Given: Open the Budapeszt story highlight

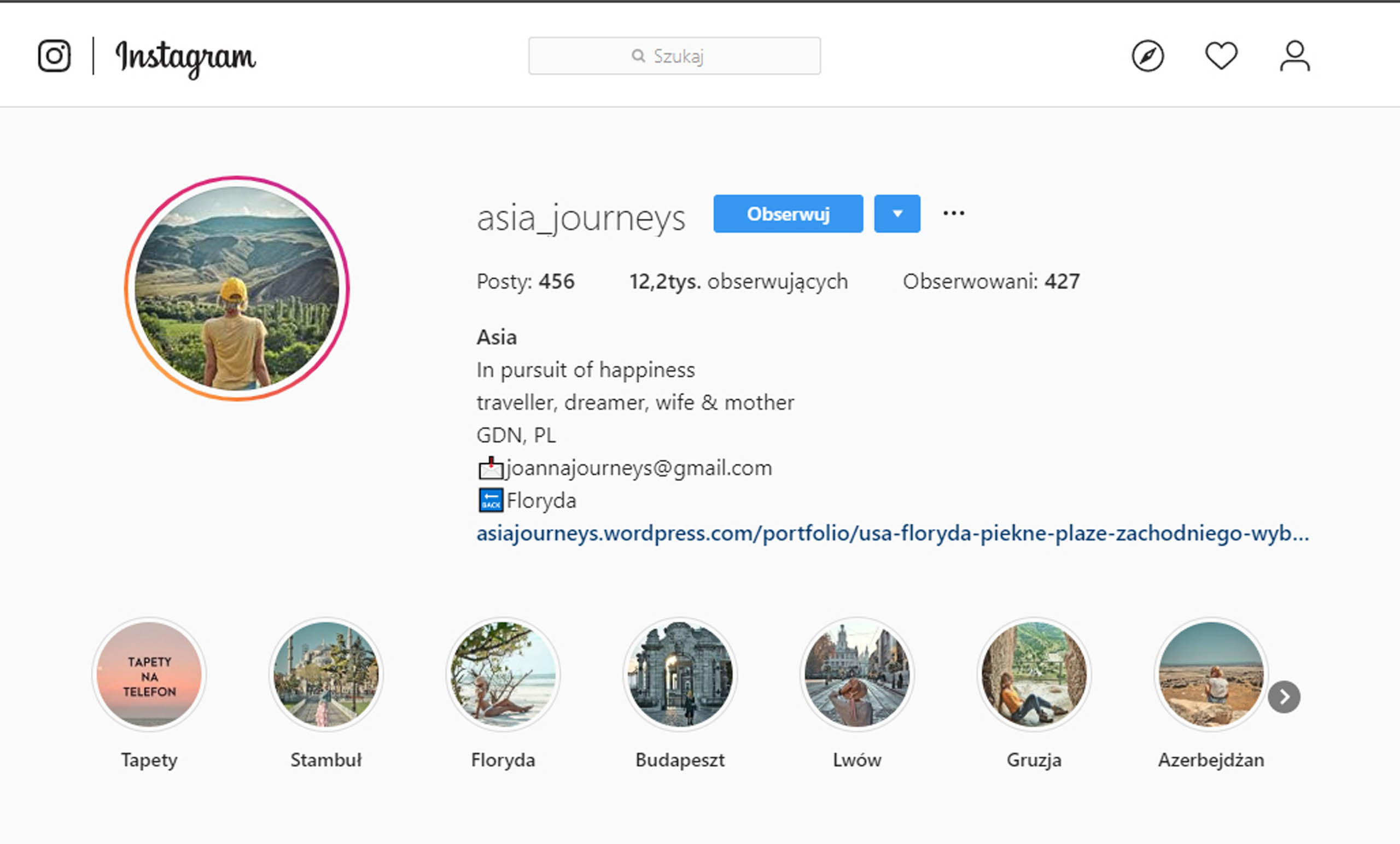Looking at the screenshot, I should coord(680,674).
